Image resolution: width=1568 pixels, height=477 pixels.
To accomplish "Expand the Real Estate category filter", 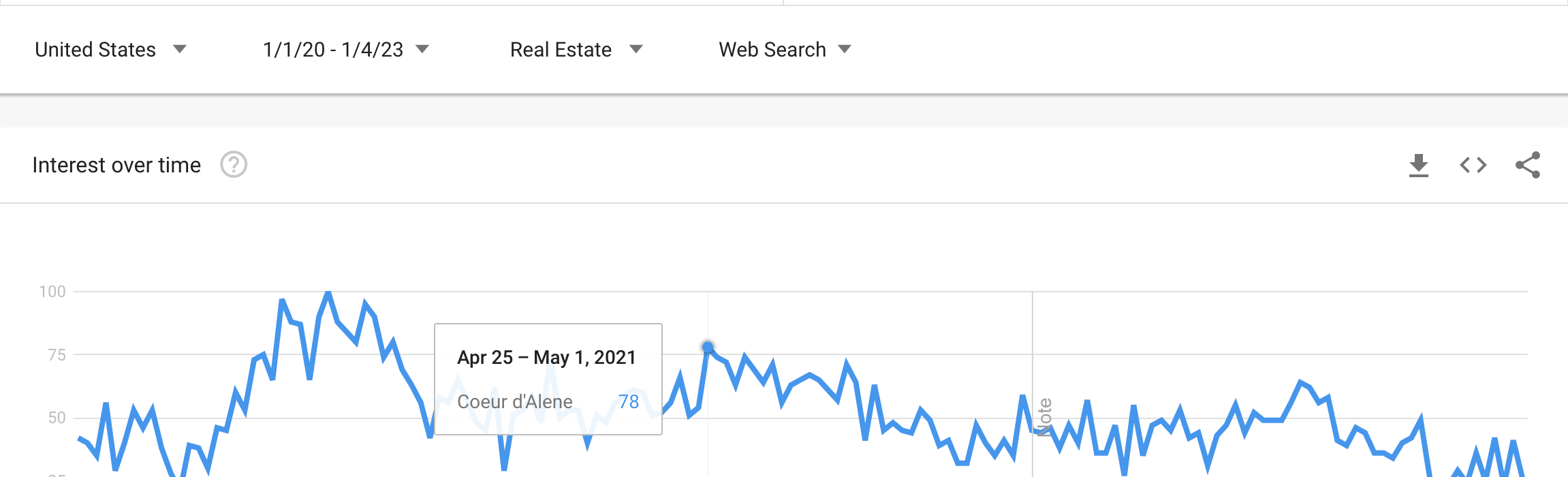I will click(561, 50).
